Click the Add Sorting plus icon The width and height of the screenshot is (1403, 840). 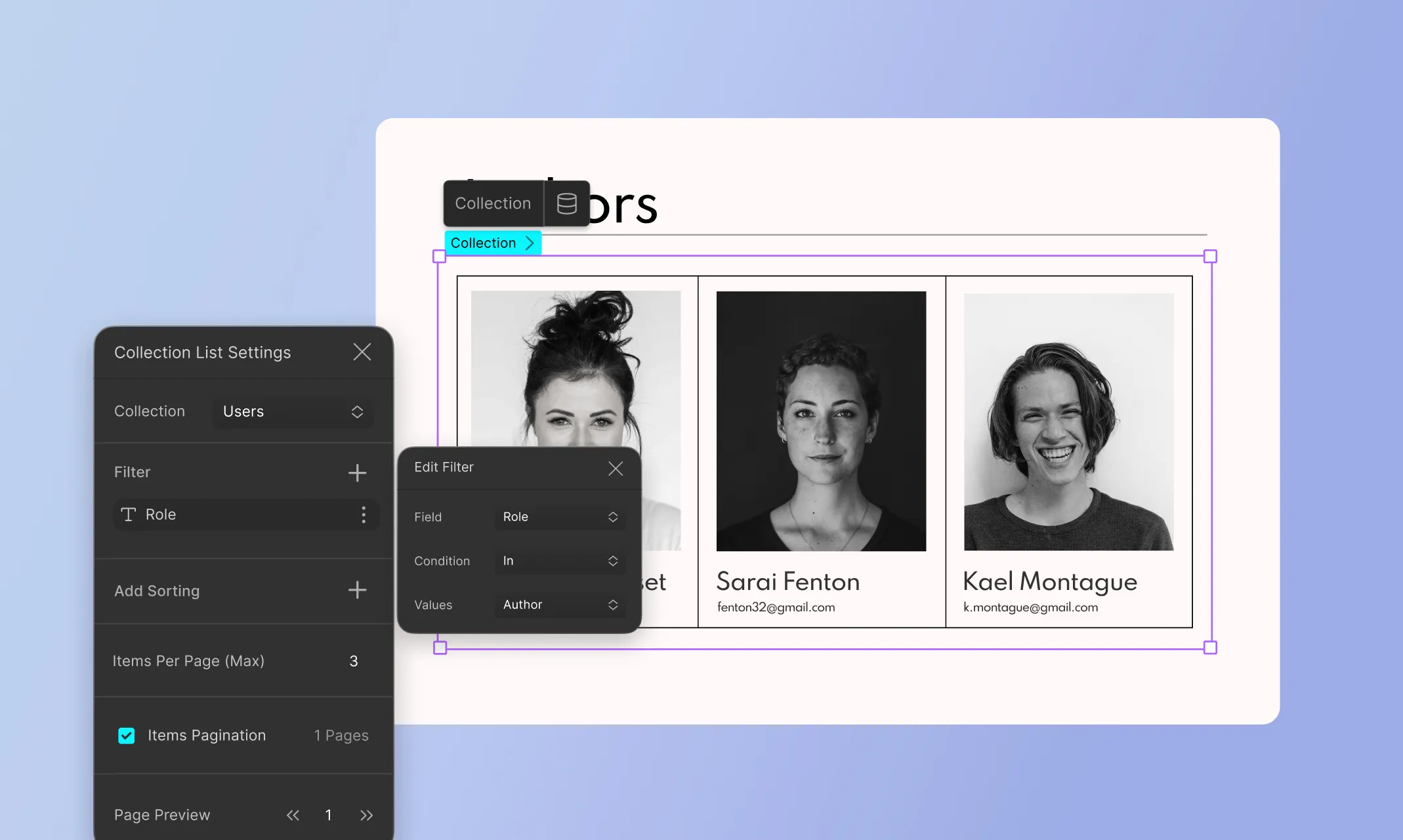click(x=357, y=590)
